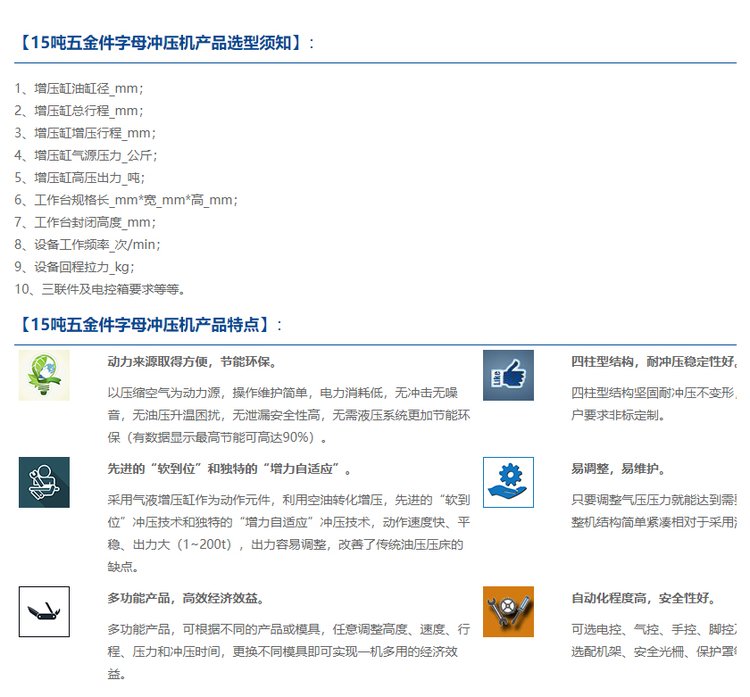Click the gear-in-hand maintenance icon
750x697 pixels.
pyautogui.click(x=508, y=482)
